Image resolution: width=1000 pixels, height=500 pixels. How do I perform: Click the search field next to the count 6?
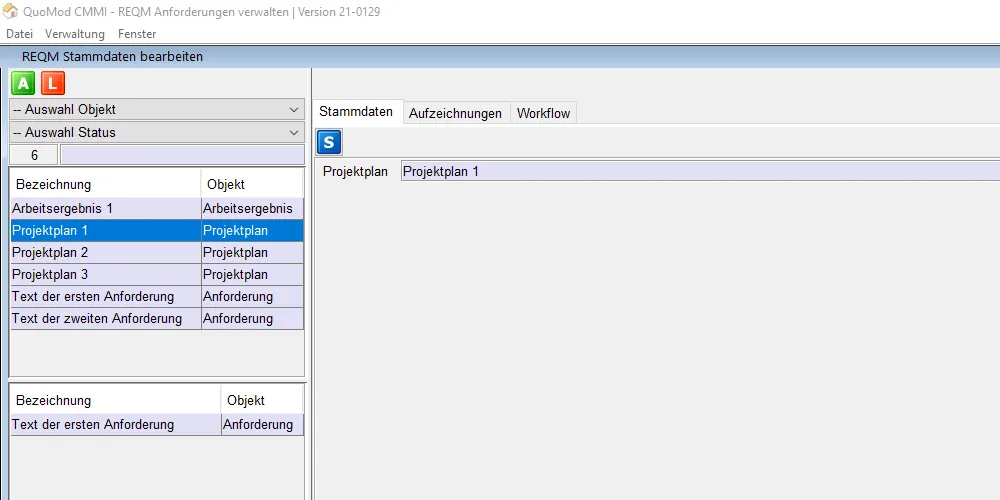tap(181, 155)
